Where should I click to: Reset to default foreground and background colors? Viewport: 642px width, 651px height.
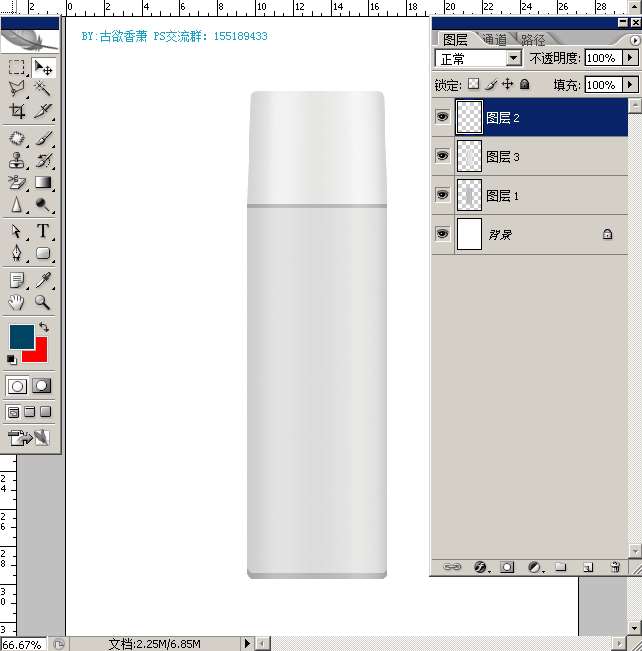click(12, 360)
